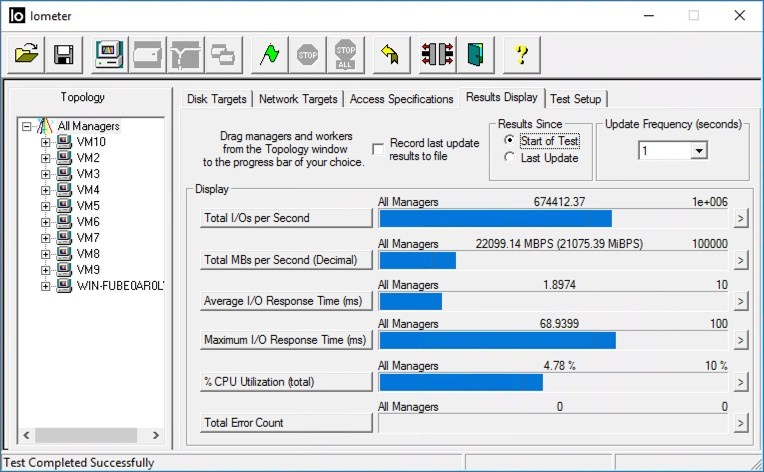
Task: Click topology scrollbar left arrow
Action: tap(26, 435)
